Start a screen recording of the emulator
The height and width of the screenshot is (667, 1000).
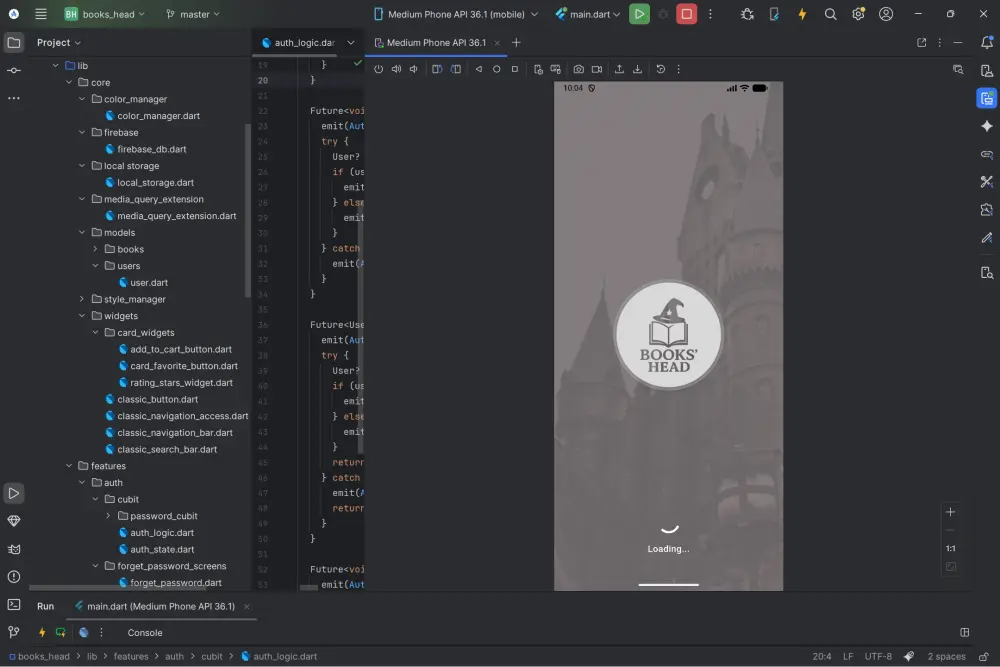[596, 69]
